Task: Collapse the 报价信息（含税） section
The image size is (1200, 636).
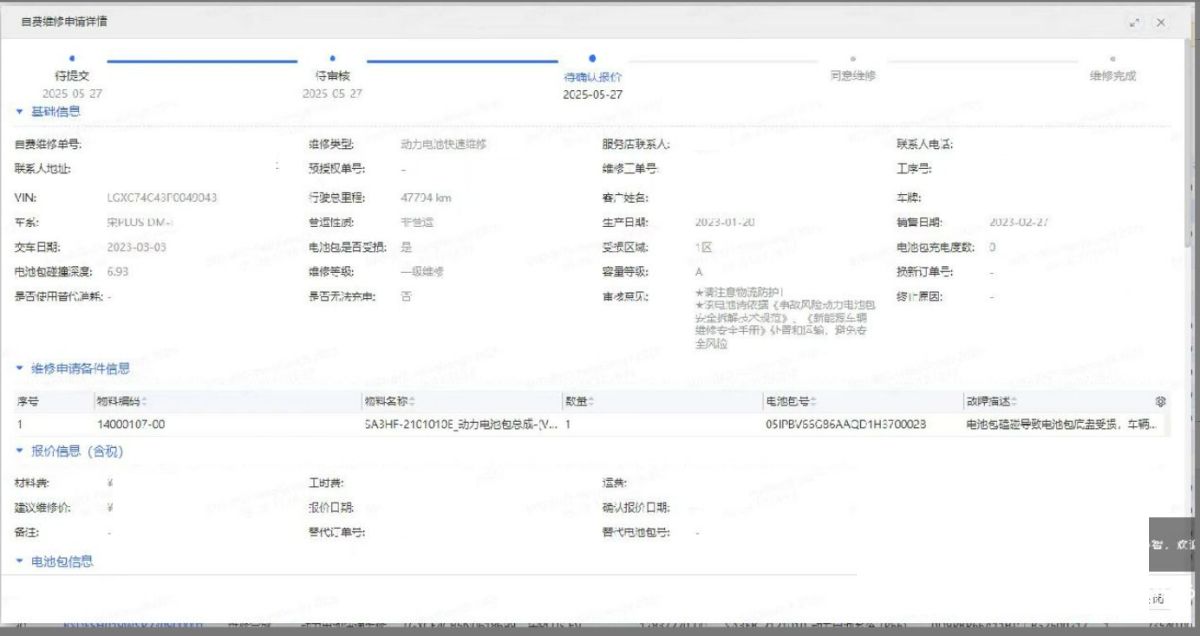Action: pos(19,452)
